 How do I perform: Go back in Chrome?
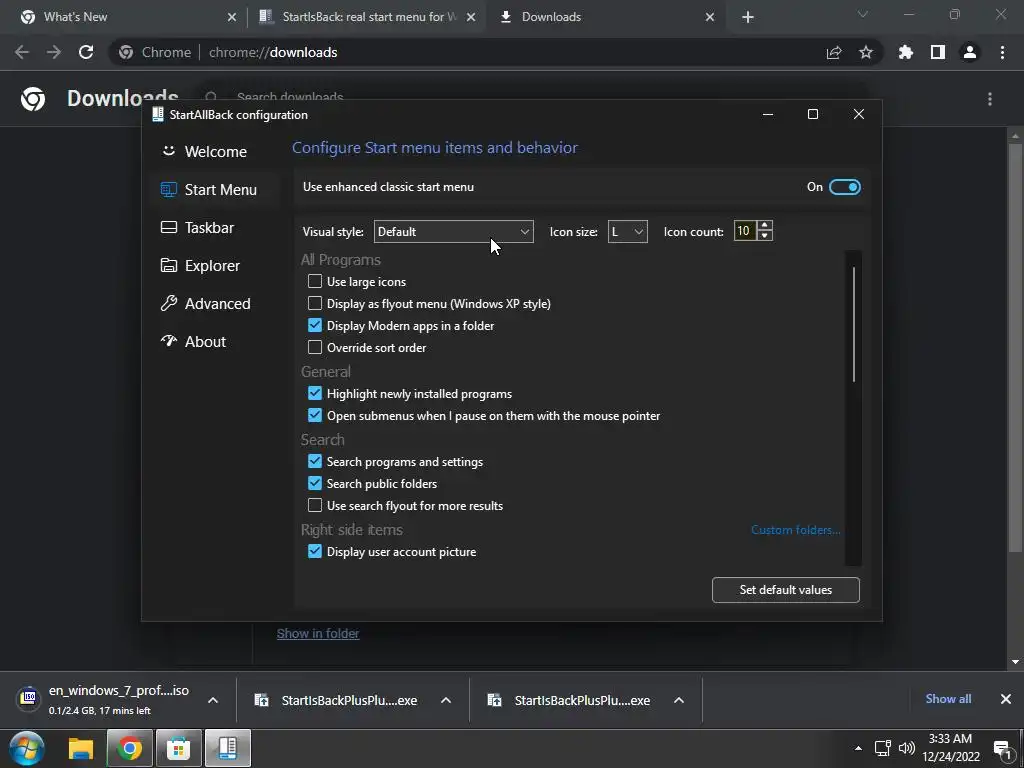click(x=22, y=52)
